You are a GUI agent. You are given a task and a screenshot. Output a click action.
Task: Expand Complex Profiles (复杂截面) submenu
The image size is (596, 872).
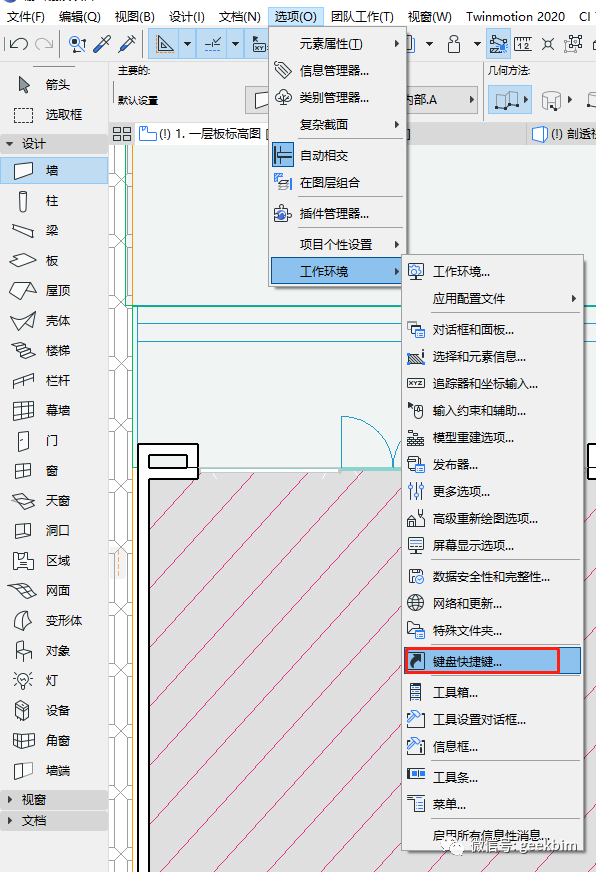coord(337,125)
